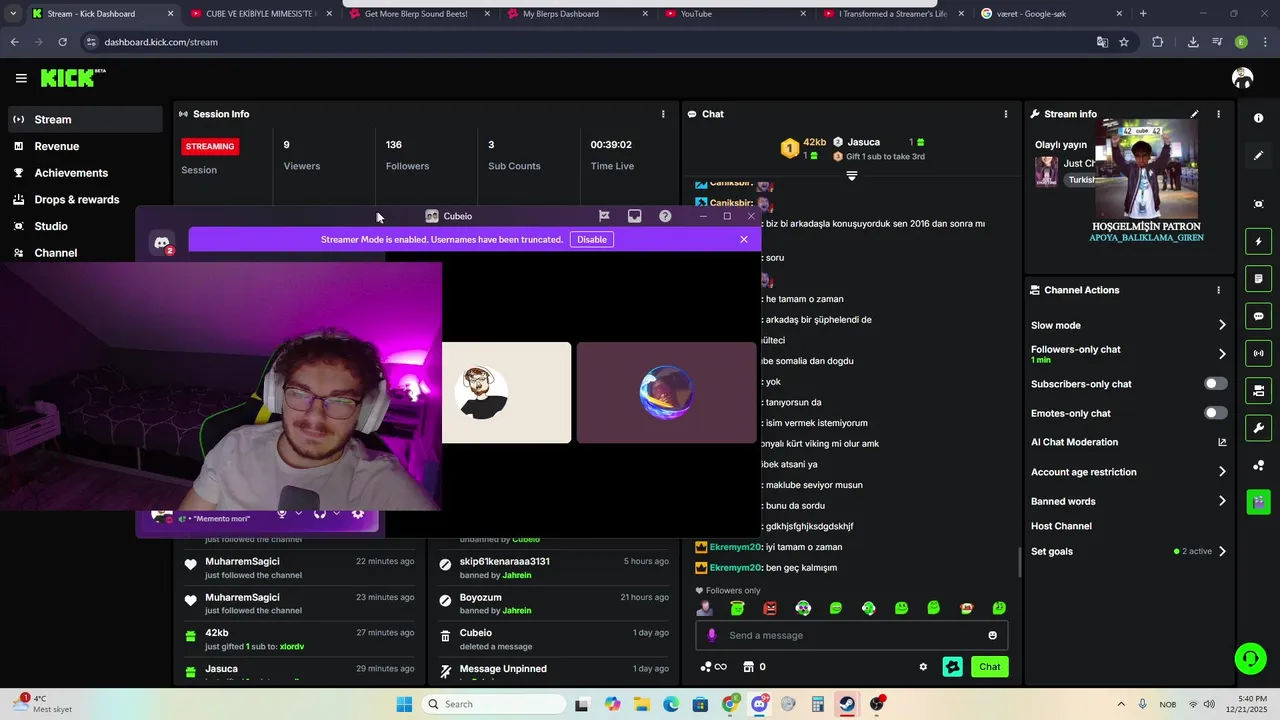Open Steam from the taskbar
Screen dimensions: 1280x720
[x=847, y=704]
